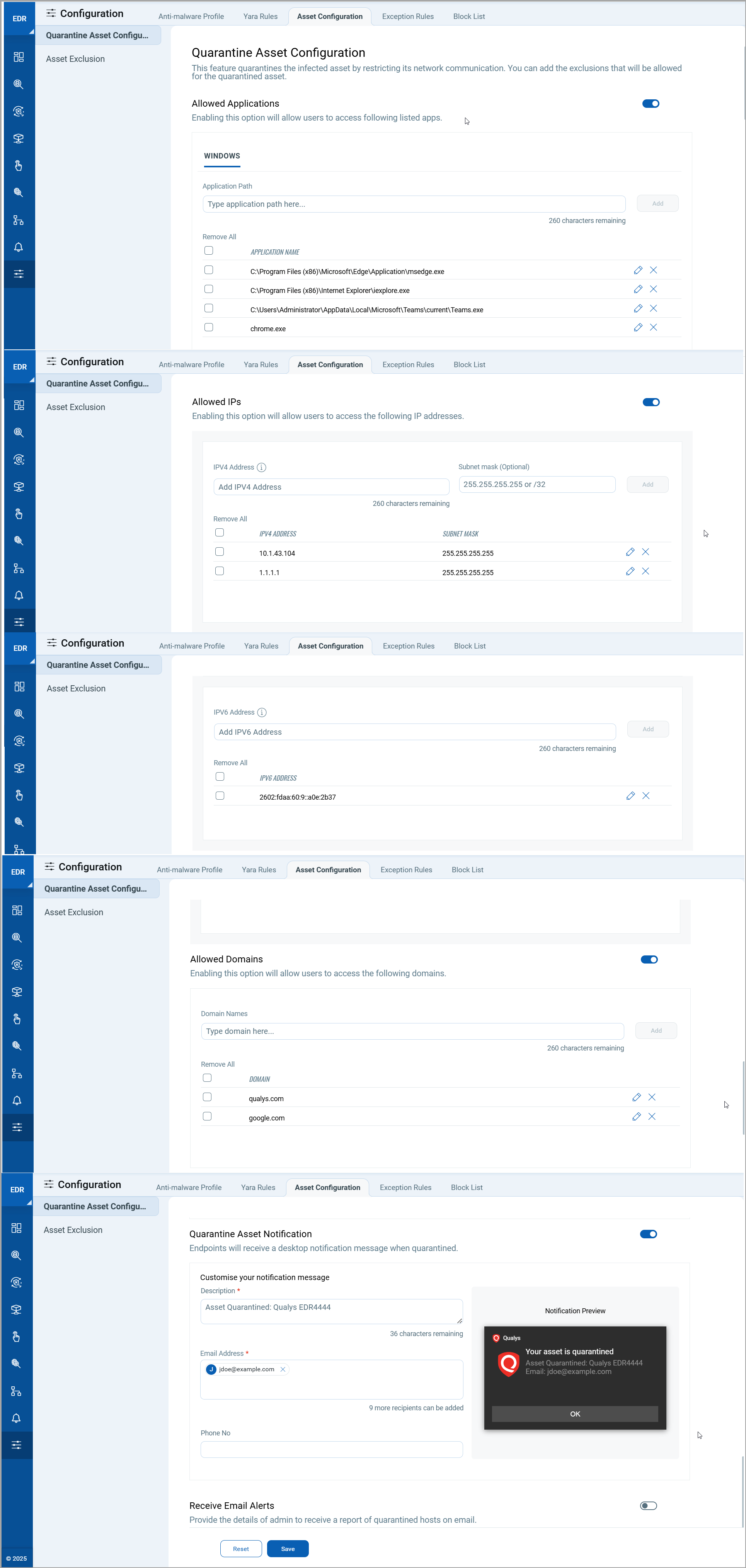The image size is (746, 1568).
Task: Remove chrome.exe from allowed applications
Action: click(x=653, y=327)
